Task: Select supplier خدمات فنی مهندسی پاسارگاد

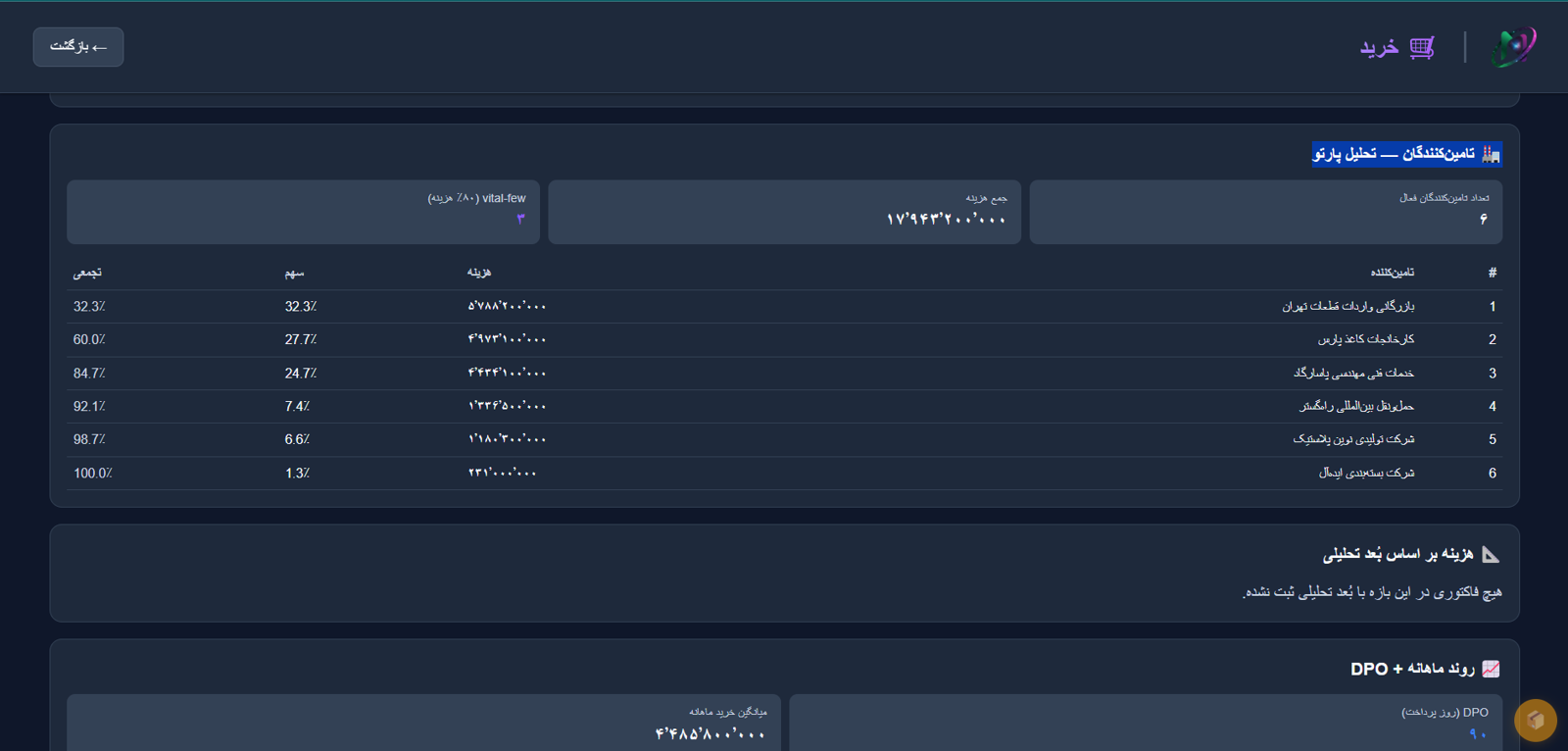Action: click(1354, 373)
